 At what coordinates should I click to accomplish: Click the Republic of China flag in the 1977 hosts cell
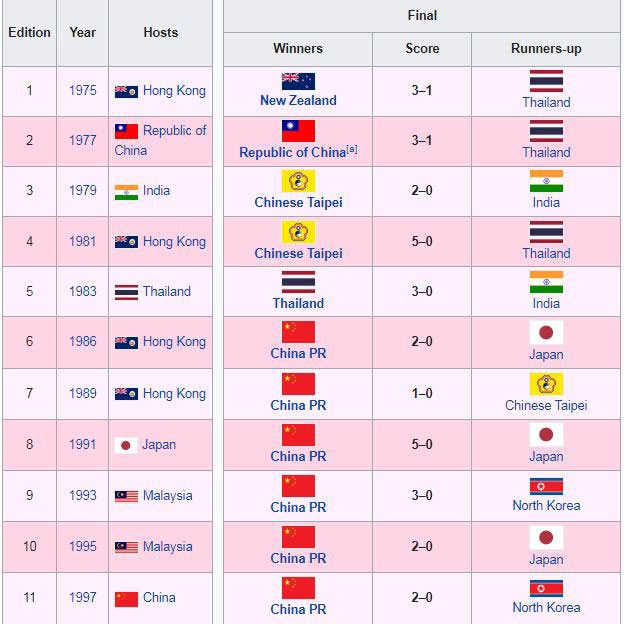click(x=126, y=131)
